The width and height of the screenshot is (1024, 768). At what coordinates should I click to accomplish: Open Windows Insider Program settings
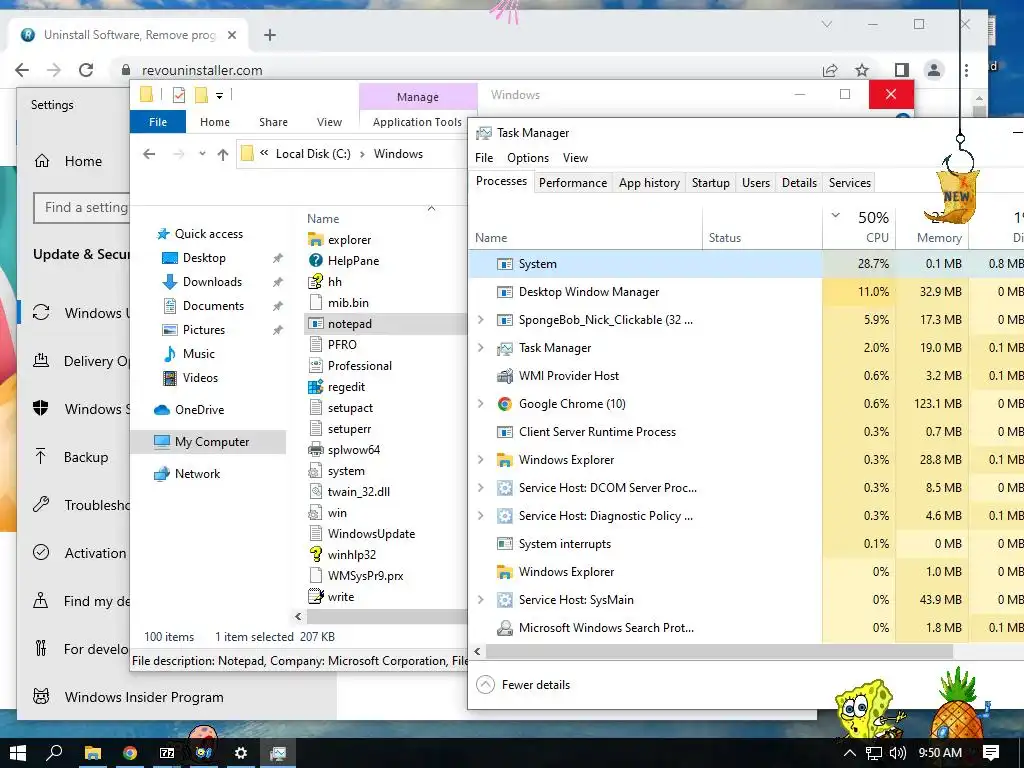click(x=129, y=697)
